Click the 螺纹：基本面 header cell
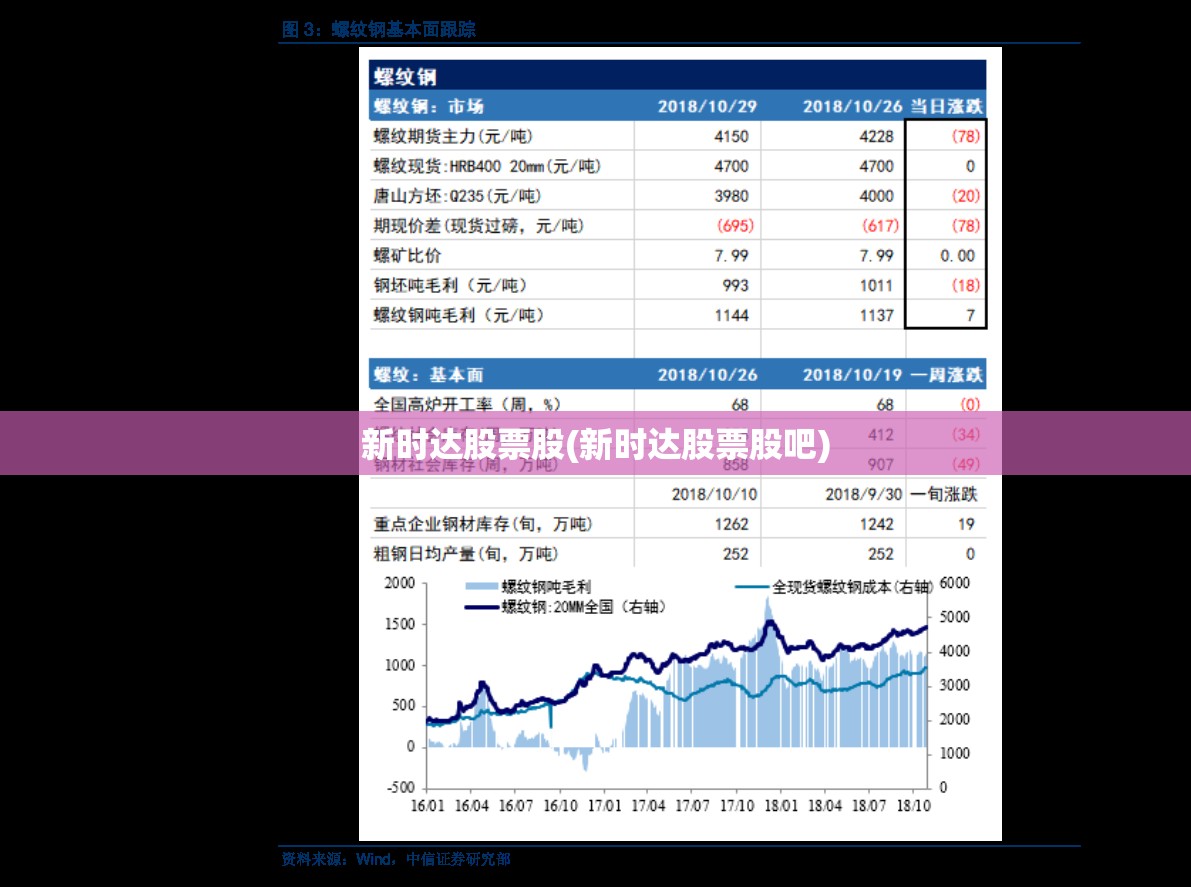 coord(428,375)
